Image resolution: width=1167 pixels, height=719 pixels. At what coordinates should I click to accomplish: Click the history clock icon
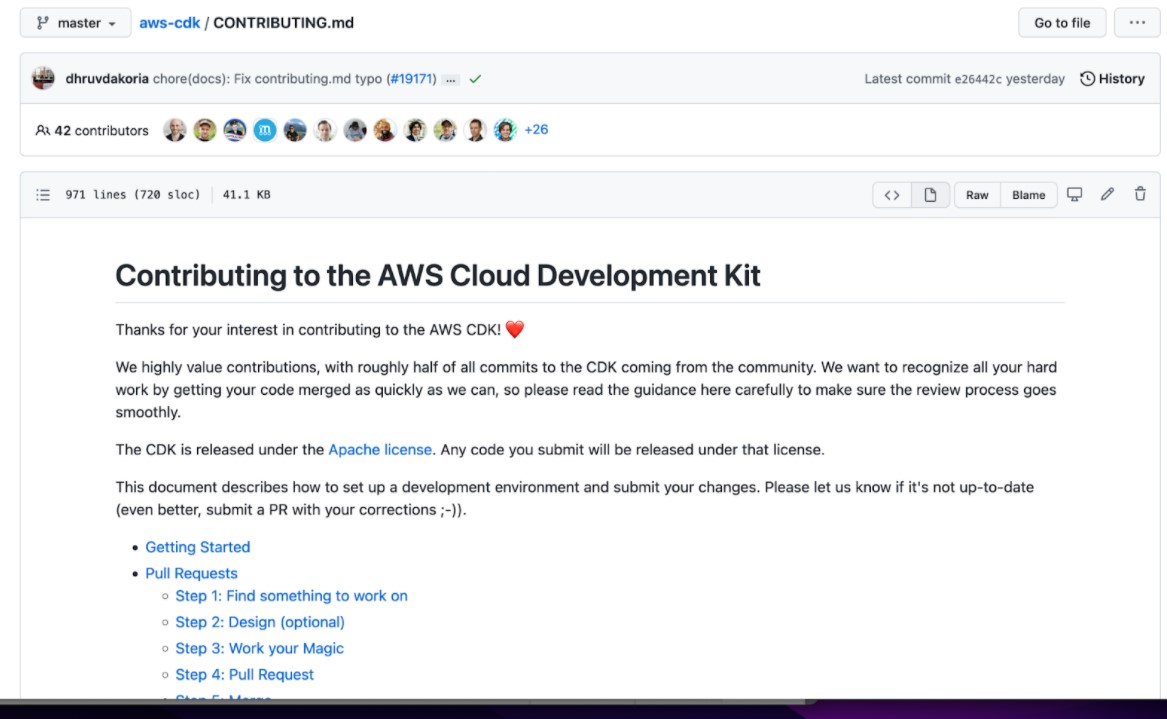point(1087,79)
